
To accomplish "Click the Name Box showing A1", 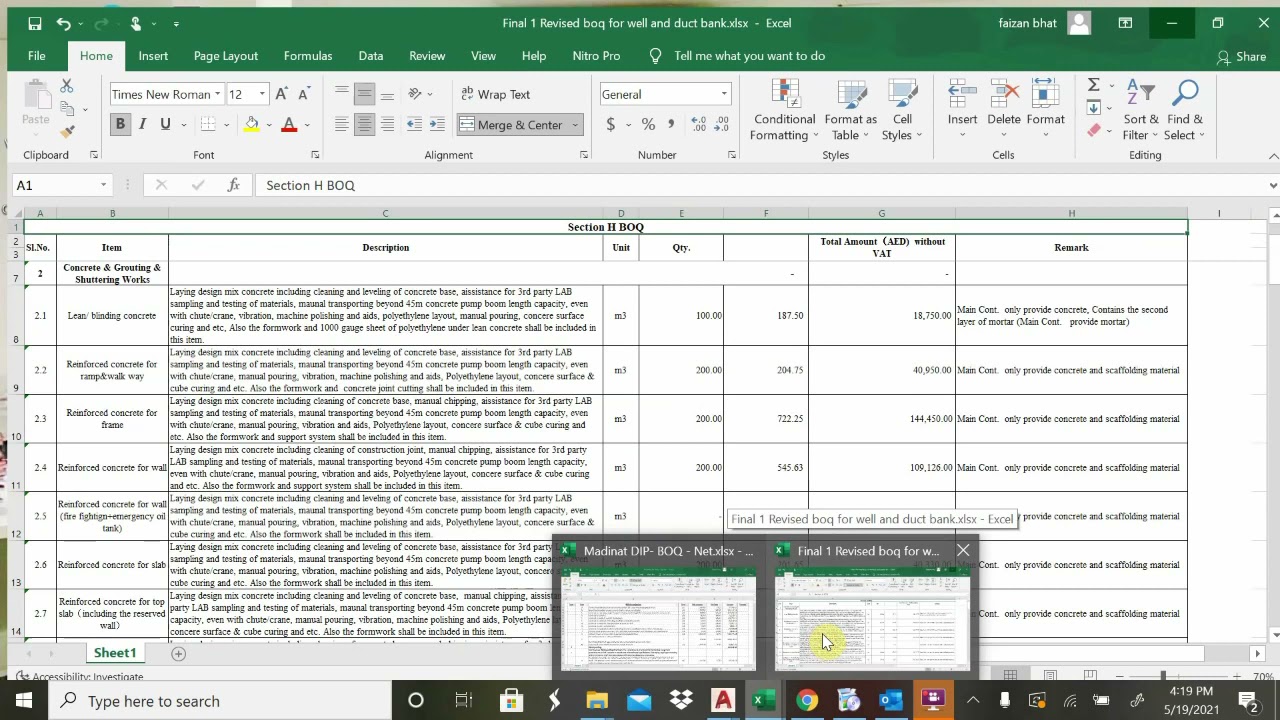I will 60,185.
